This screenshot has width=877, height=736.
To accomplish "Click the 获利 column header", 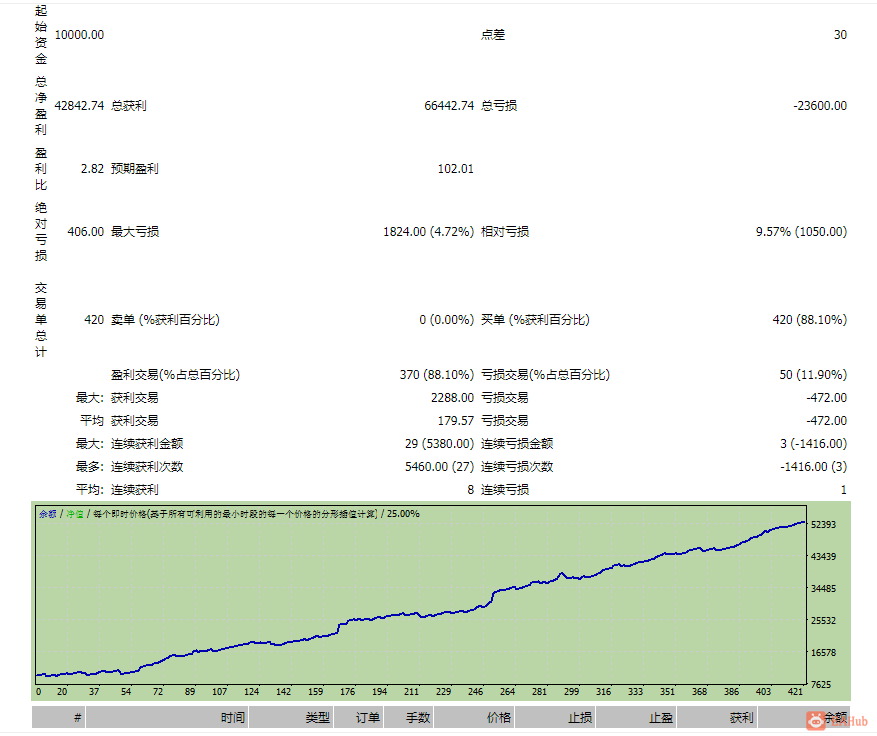I will pyautogui.click(x=718, y=718).
